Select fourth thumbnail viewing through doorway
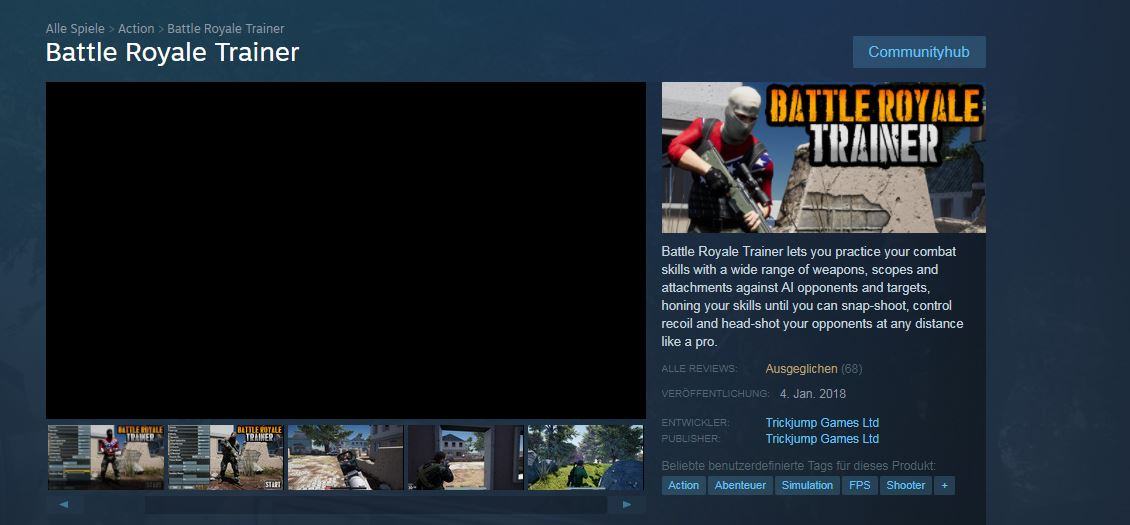1130x525 pixels. 466,457
